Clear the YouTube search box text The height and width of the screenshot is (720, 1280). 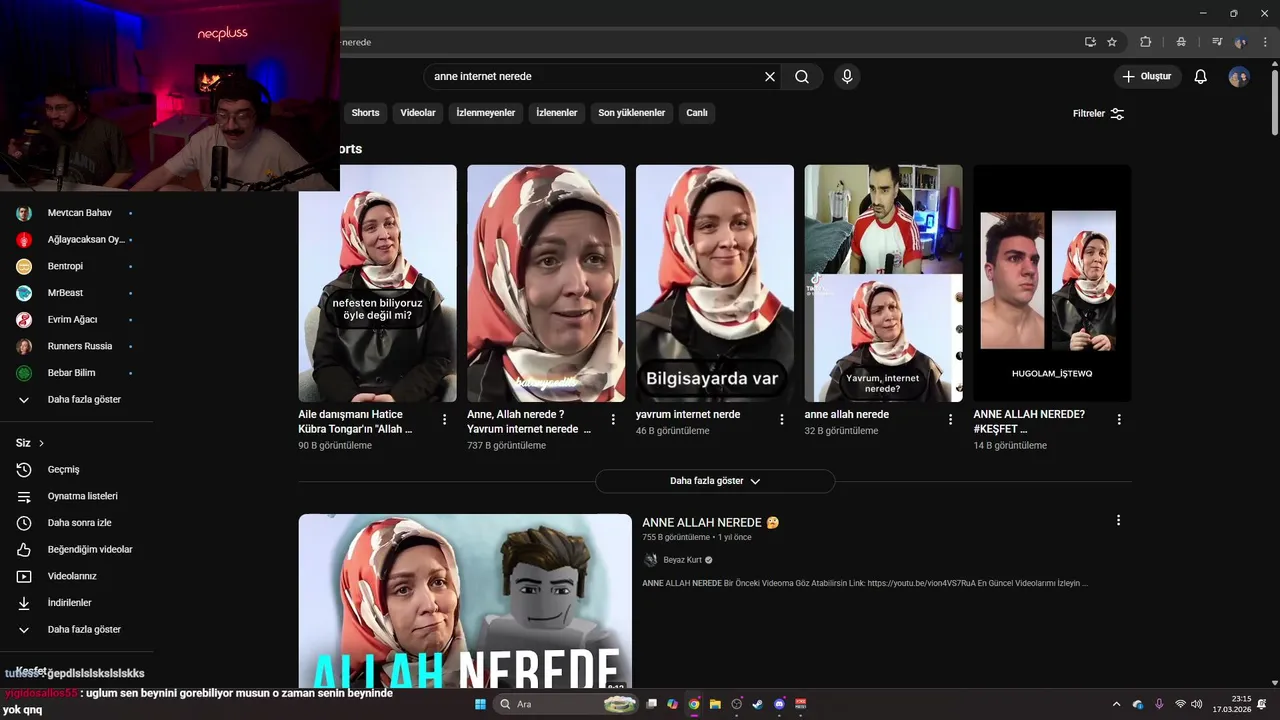click(770, 76)
